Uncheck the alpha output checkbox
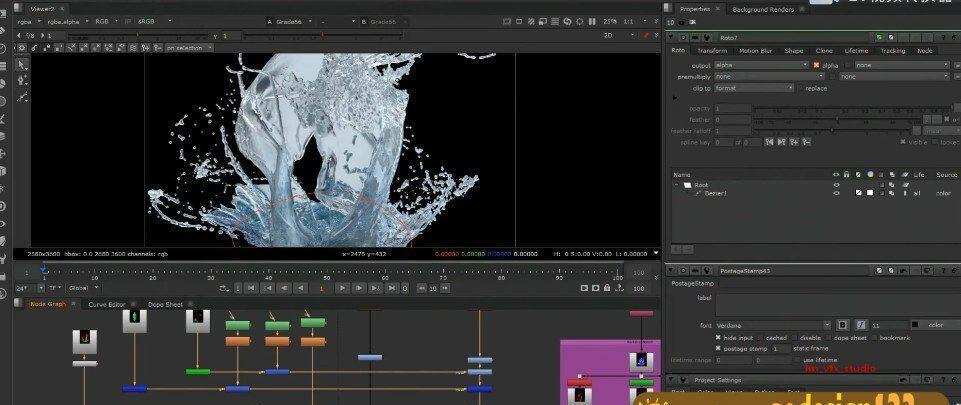 (x=816, y=65)
